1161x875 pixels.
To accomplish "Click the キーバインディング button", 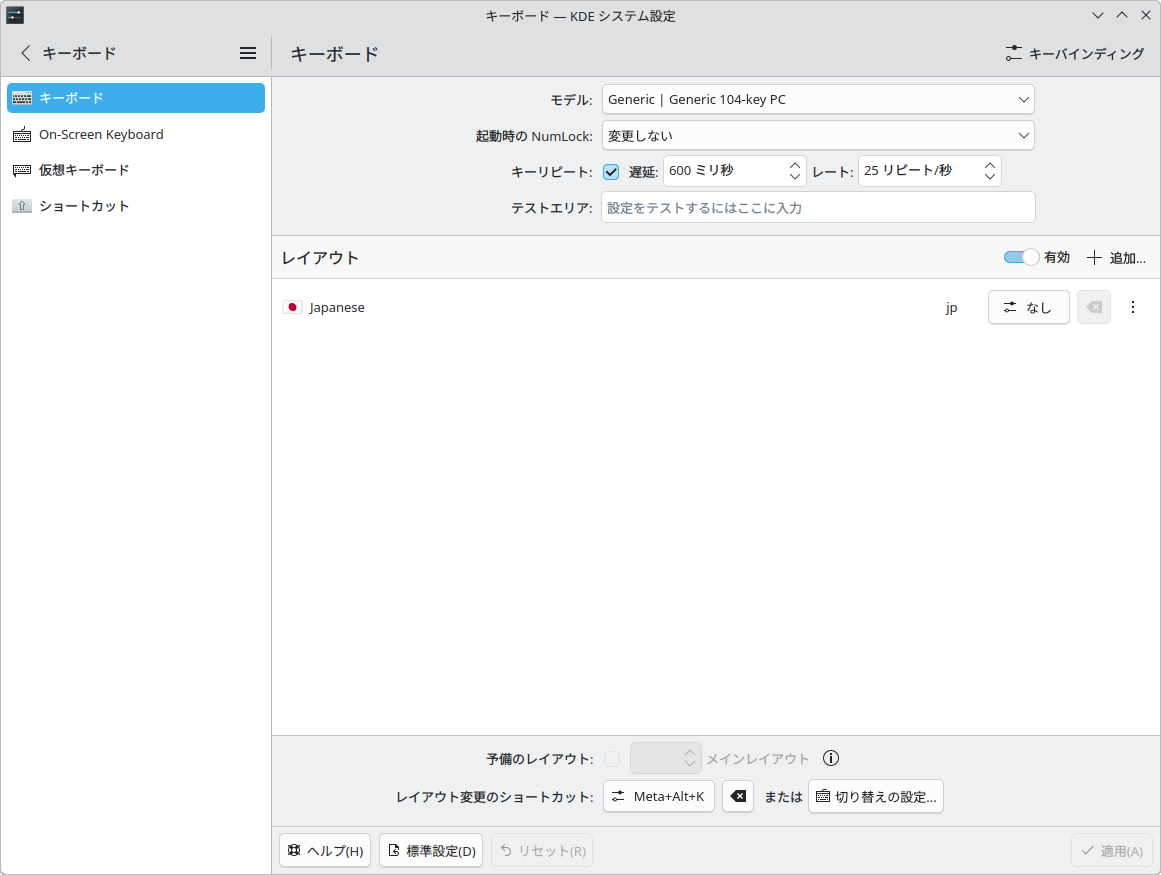I will (x=1074, y=53).
